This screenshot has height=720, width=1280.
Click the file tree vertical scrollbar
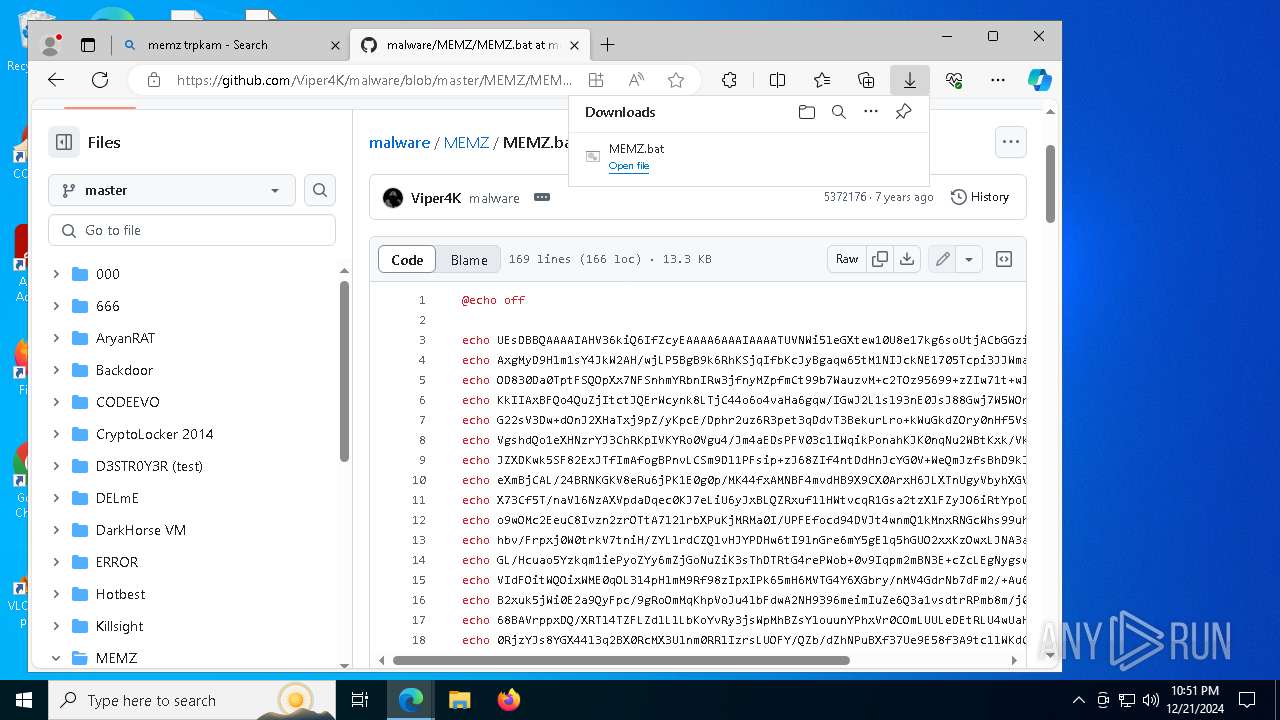point(344,372)
